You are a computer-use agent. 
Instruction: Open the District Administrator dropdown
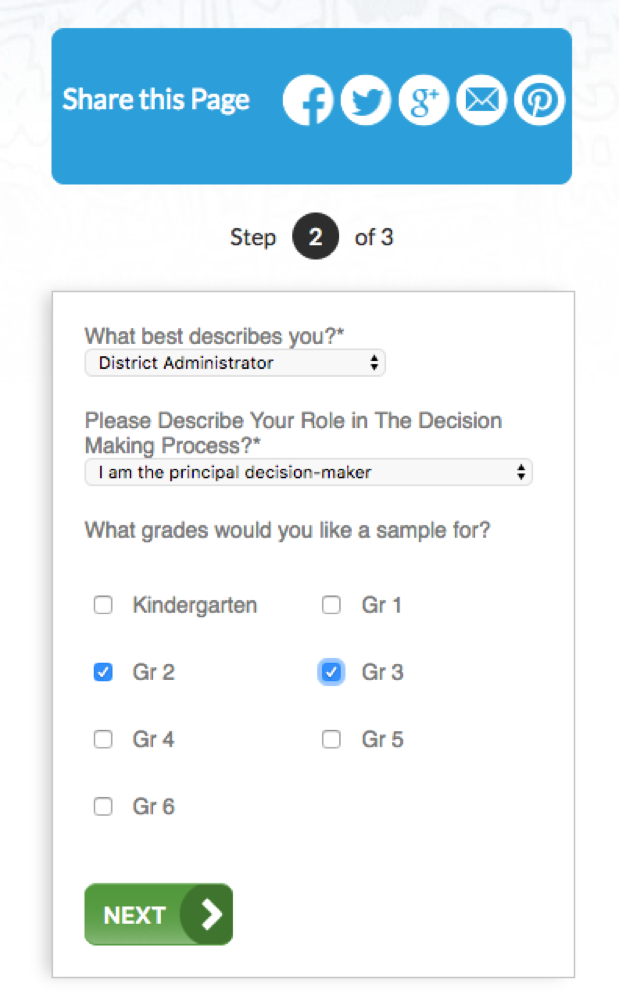pos(235,363)
